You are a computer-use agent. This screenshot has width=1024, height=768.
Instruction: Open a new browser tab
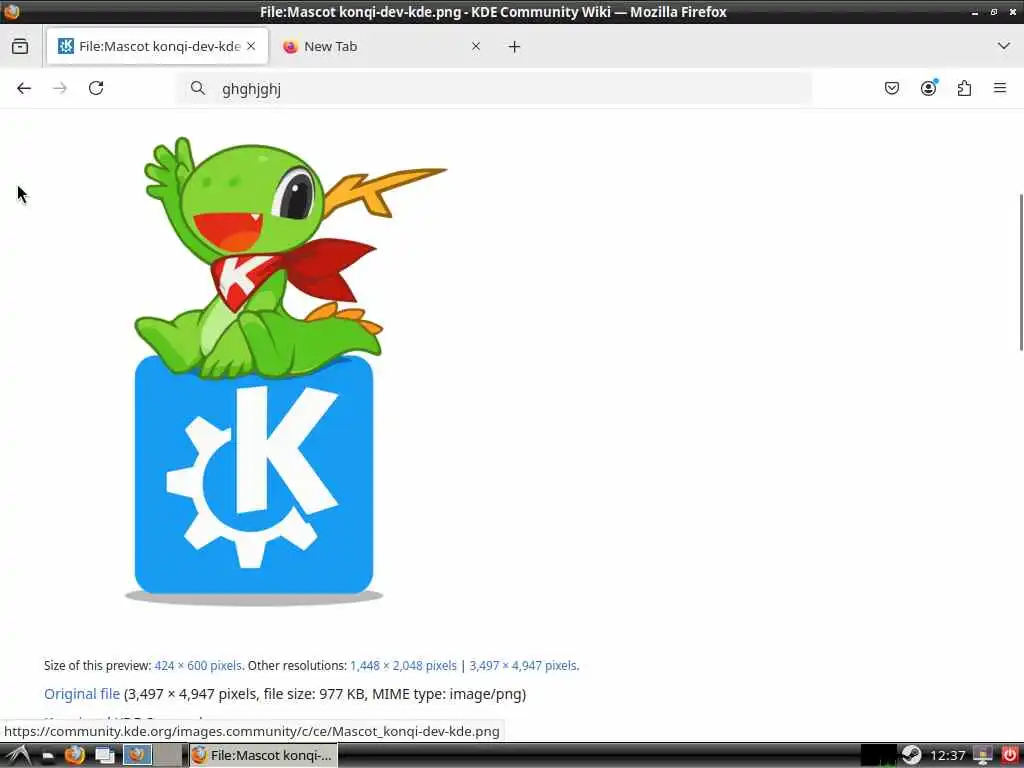515,46
